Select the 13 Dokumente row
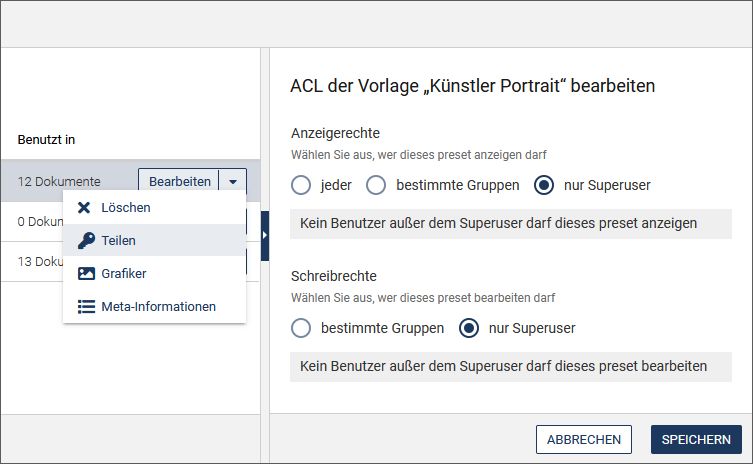This screenshot has height=464, width=753. pos(130,261)
